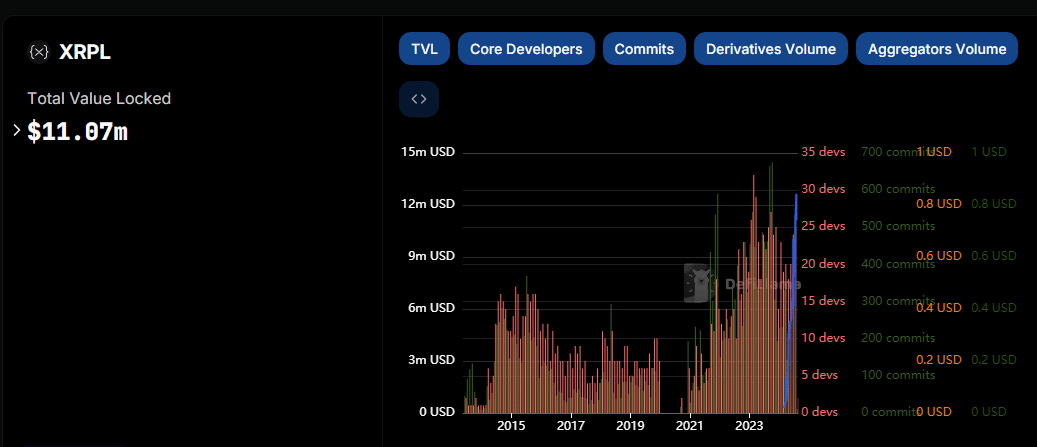This screenshot has width=1037, height=447.
Task: Click the orange 0.6 USD axis label
Action: click(x=938, y=256)
